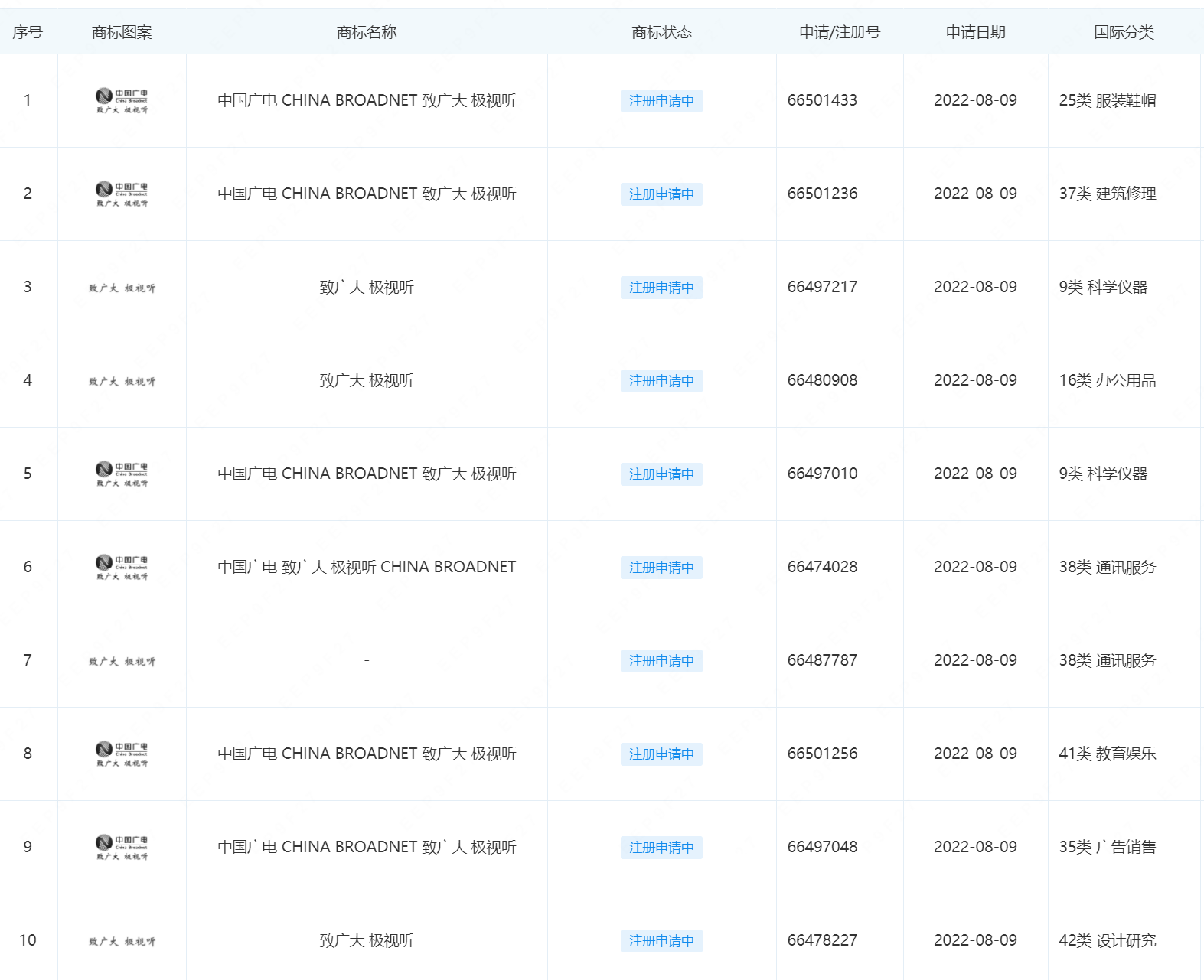Image resolution: width=1204 pixels, height=980 pixels.
Task: Click the 序号 column header
Action: click(28, 32)
